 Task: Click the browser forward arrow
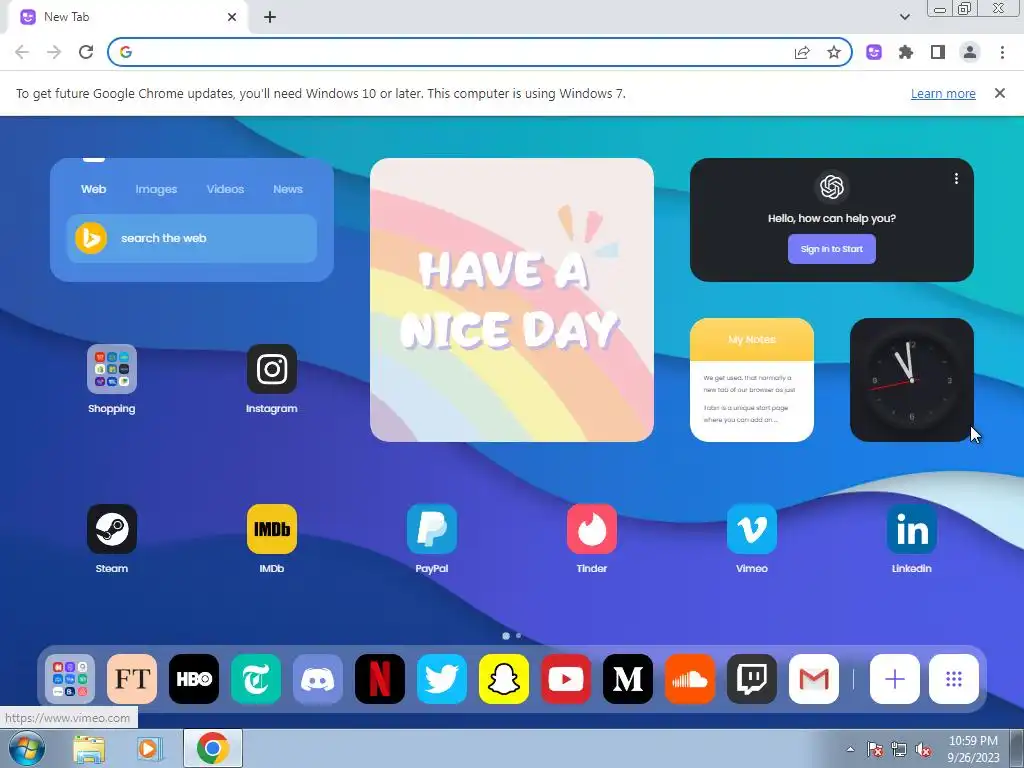pyautogui.click(x=54, y=52)
